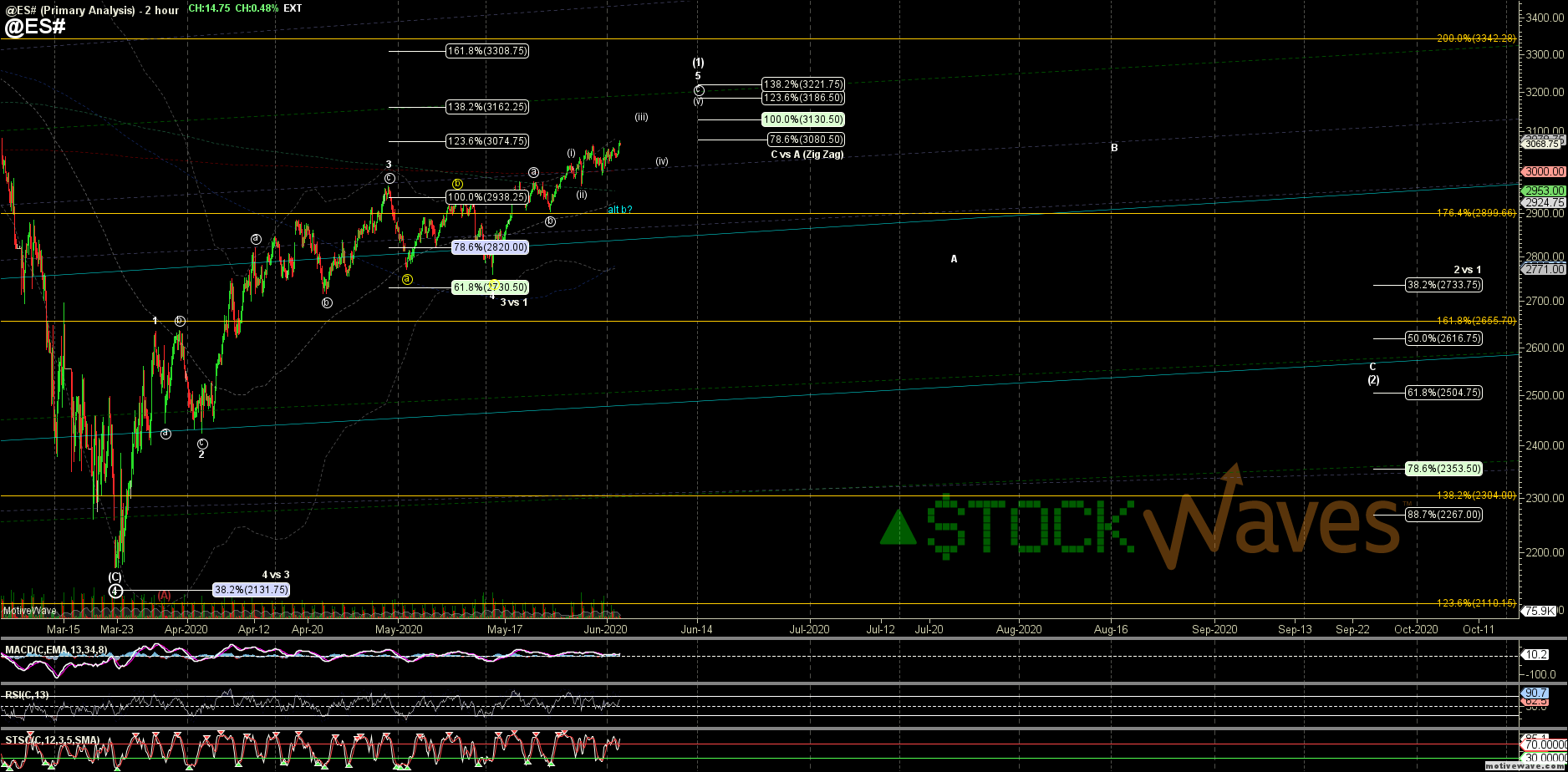Click the orange '176.4%(2899.66)' level label

click(x=1476, y=213)
